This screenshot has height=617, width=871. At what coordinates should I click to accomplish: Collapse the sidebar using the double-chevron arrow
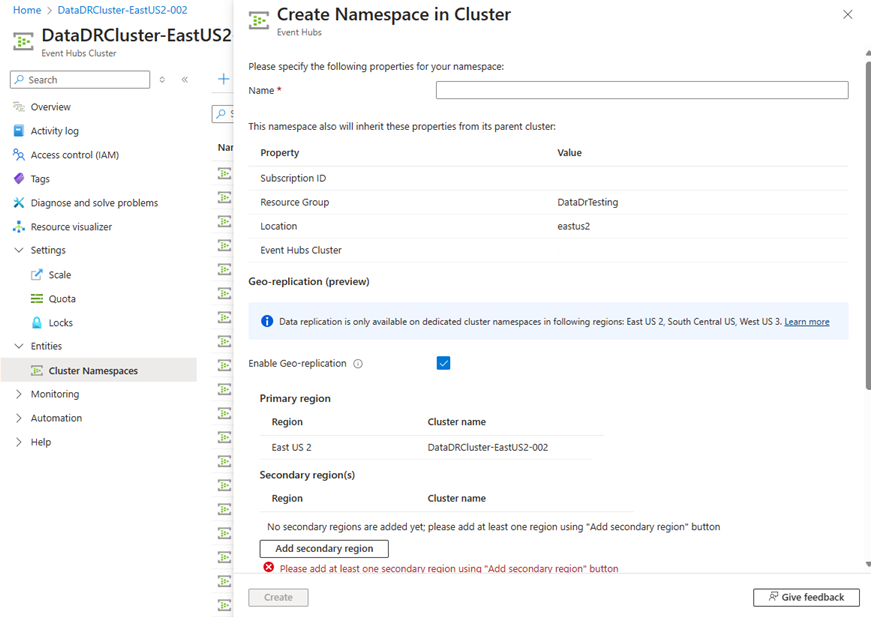[x=183, y=79]
